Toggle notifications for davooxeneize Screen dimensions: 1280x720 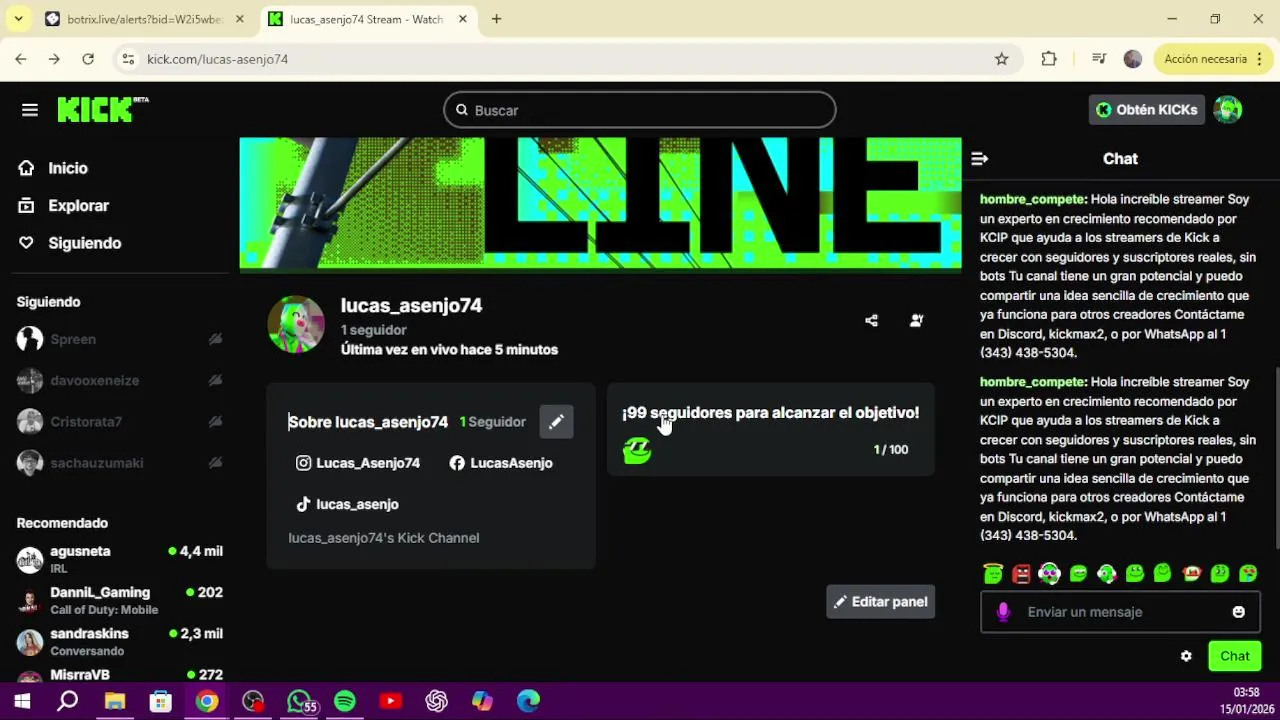[x=215, y=380]
